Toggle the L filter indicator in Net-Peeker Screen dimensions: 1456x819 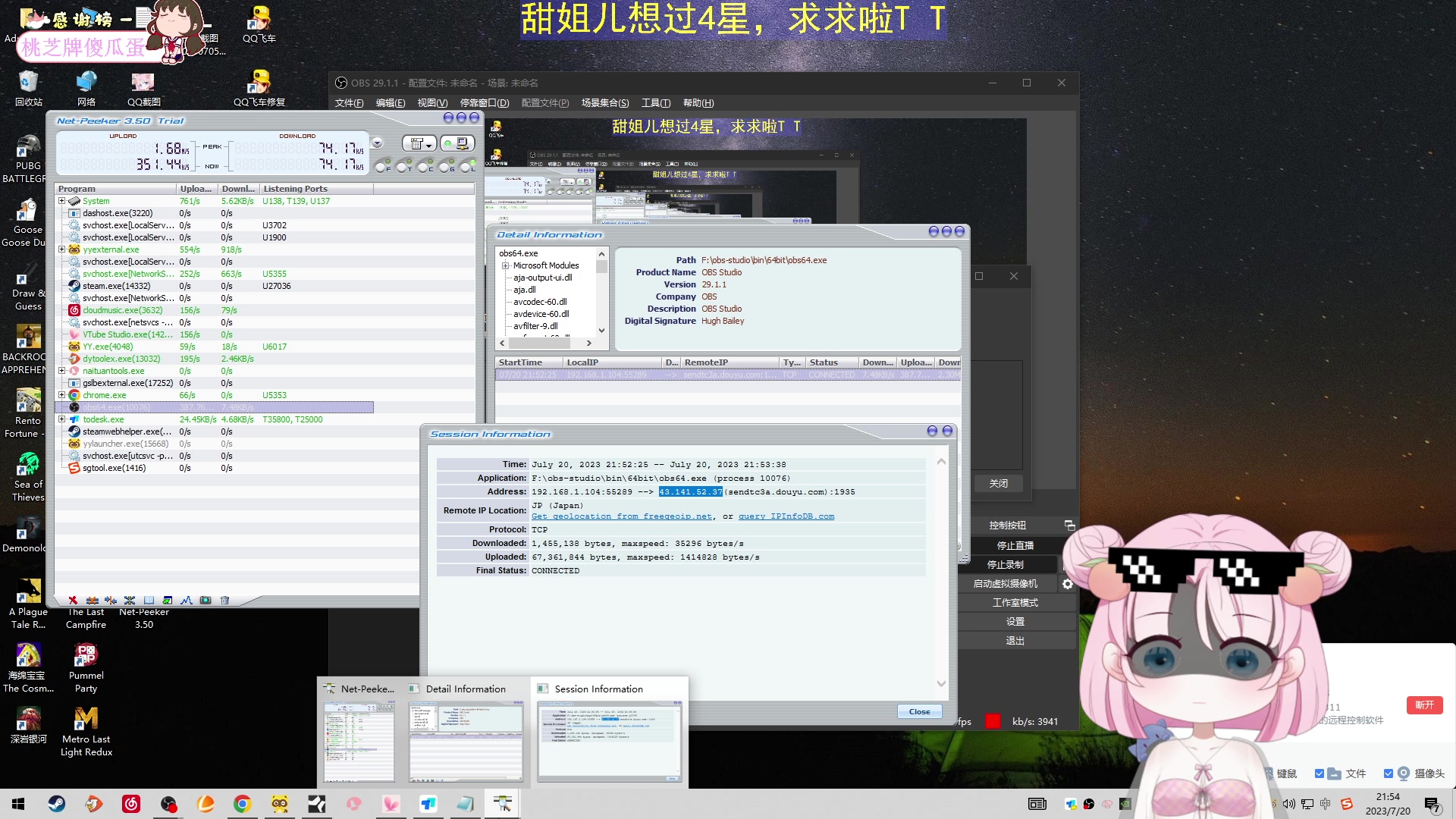(x=466, y=166)
